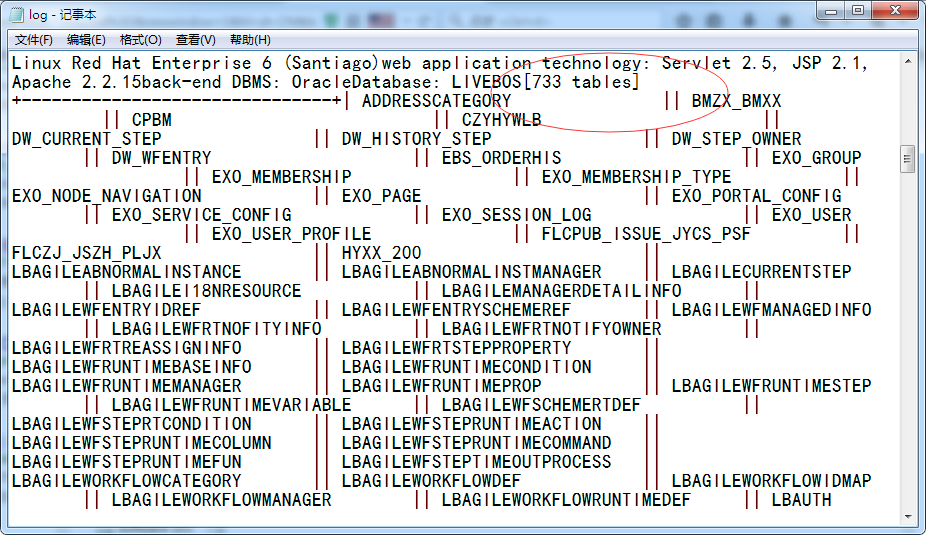Viewport: 926px width, 535px height.
Task: Click the text DW_CURRENT_STEP
Action: click(x=87, y=139)
